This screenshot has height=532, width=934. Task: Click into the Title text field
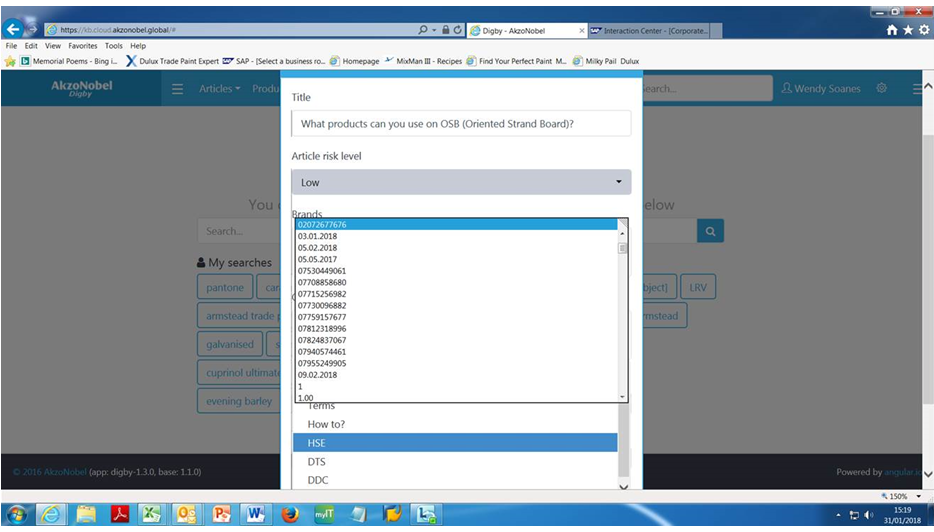[x=461, y=123]
